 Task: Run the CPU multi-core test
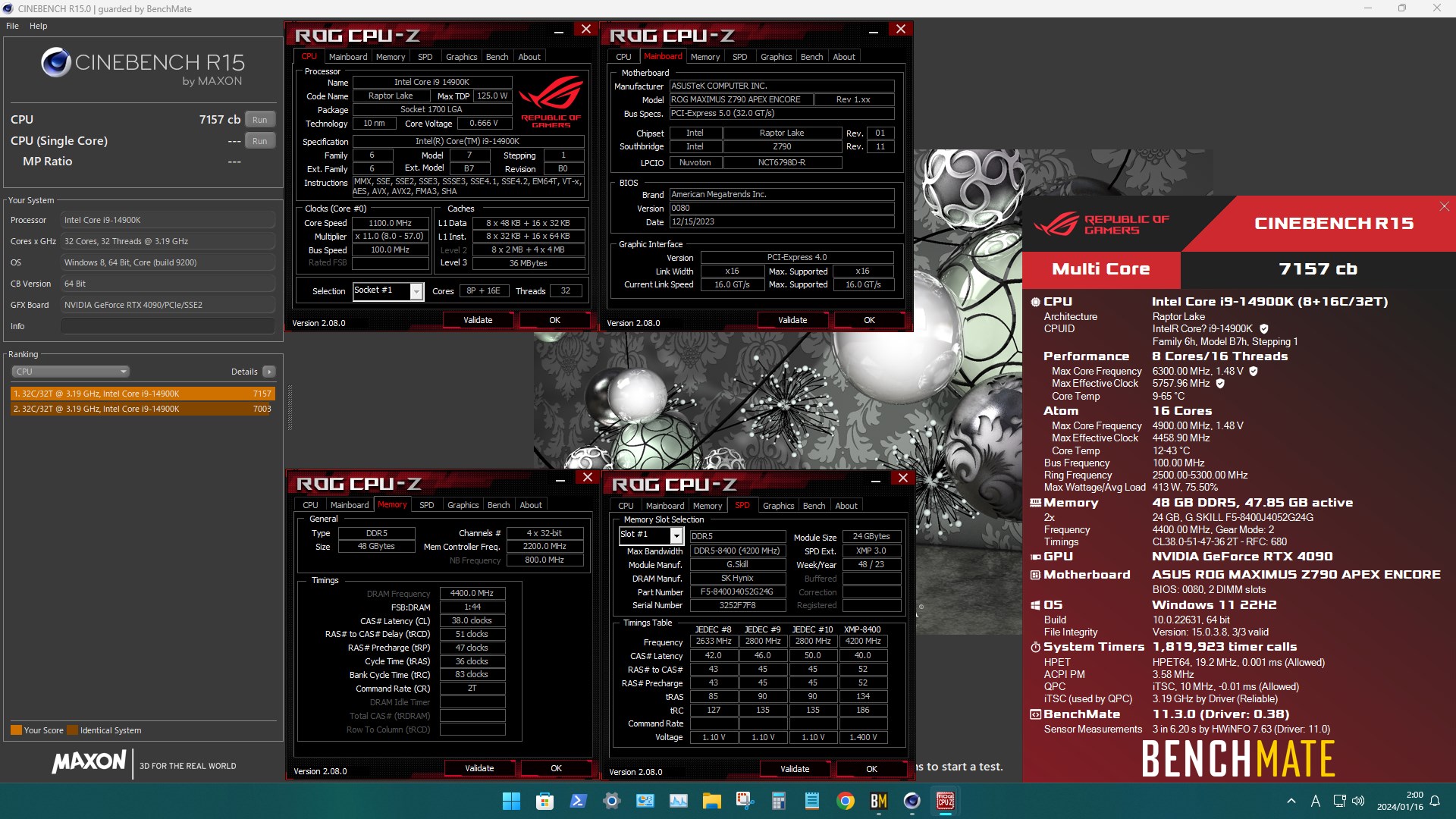[260, 120]
